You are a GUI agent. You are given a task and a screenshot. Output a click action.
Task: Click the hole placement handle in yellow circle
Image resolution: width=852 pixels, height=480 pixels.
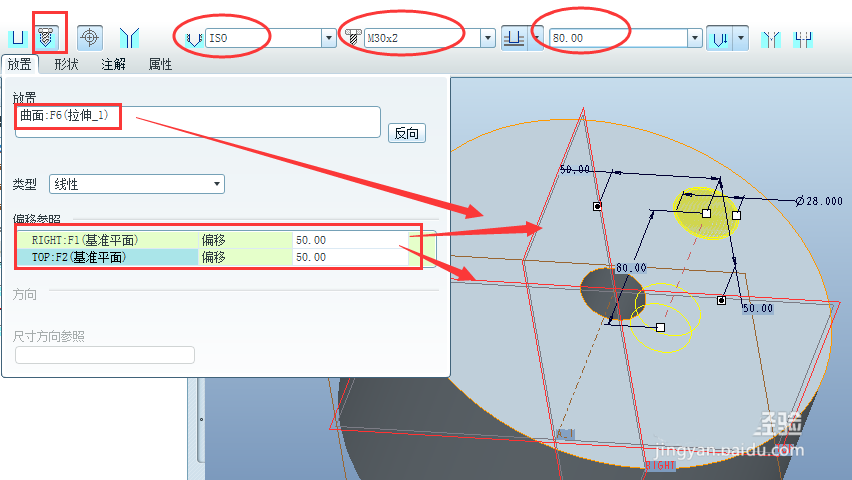[x=706, y=213]
